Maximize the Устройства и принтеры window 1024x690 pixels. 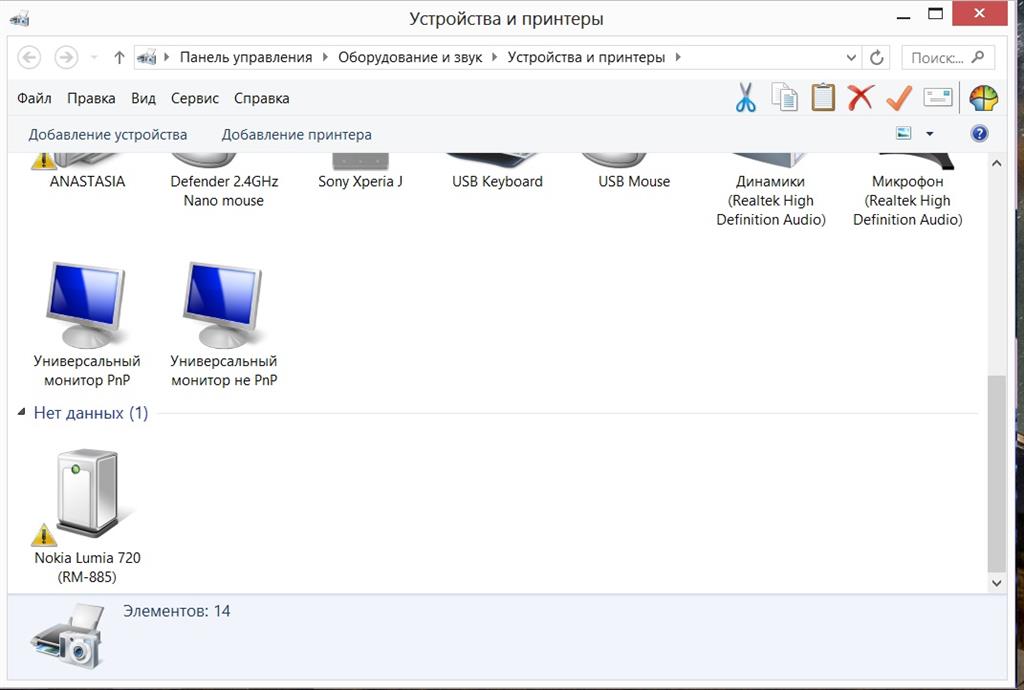(935, 14)
